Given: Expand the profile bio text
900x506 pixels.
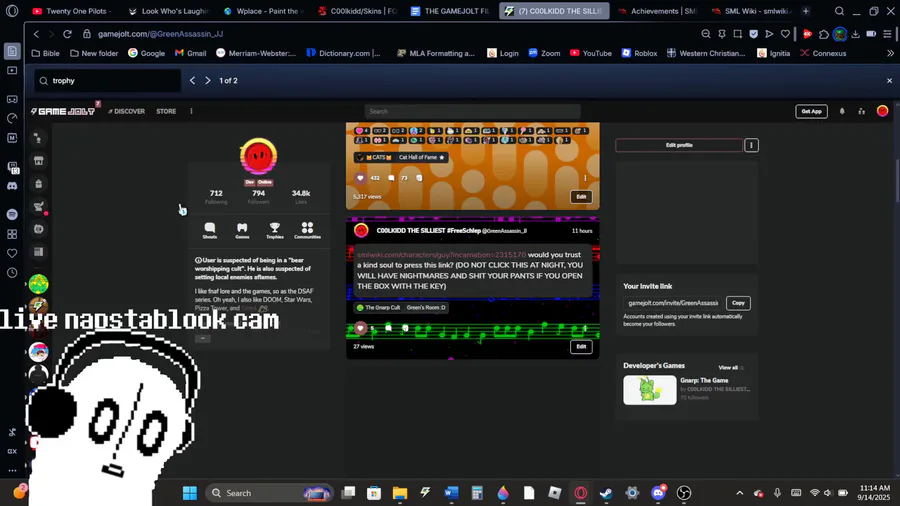Looking at the screenshot, I should (203, 338).
